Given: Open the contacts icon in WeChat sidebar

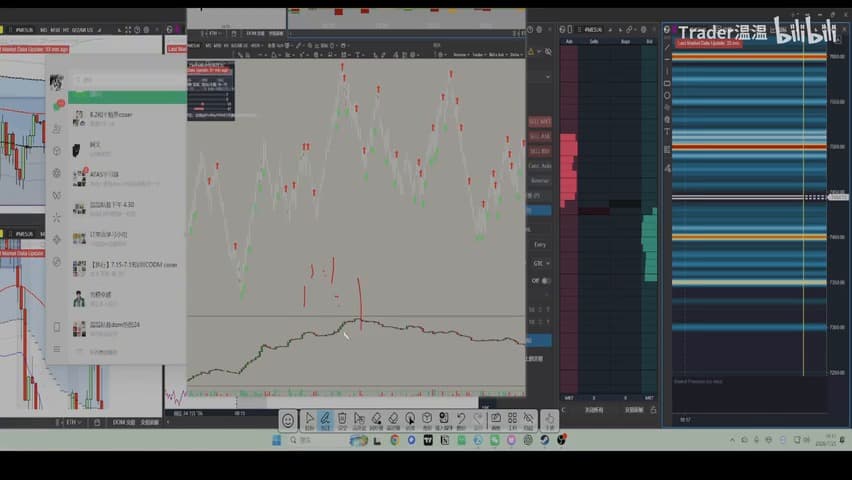Looking at the screenshot, I should [x=57, y=129].
